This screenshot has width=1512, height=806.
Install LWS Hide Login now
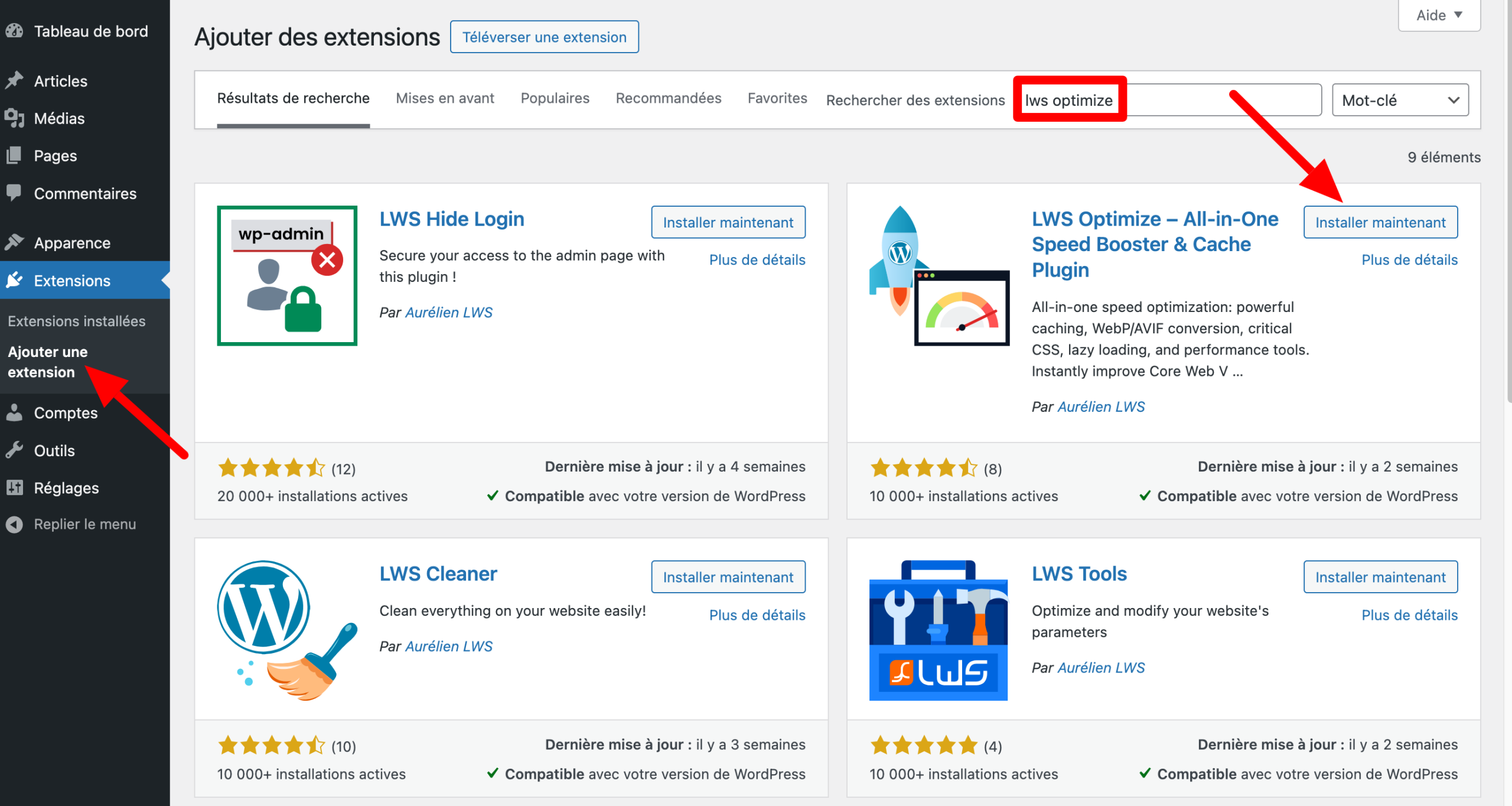pos(728,222)
